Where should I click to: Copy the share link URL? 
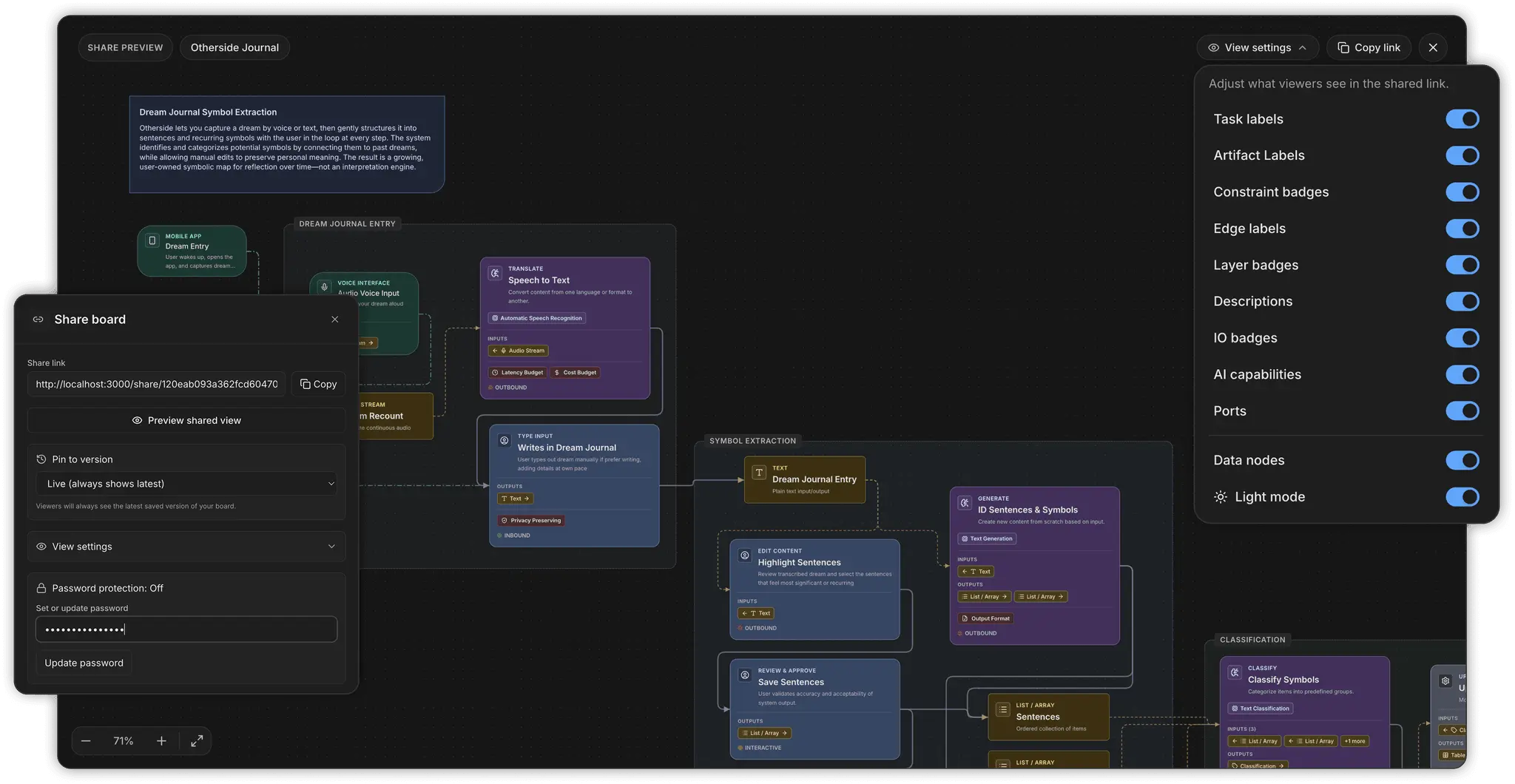pyautogui.click(x=318, y=384)
